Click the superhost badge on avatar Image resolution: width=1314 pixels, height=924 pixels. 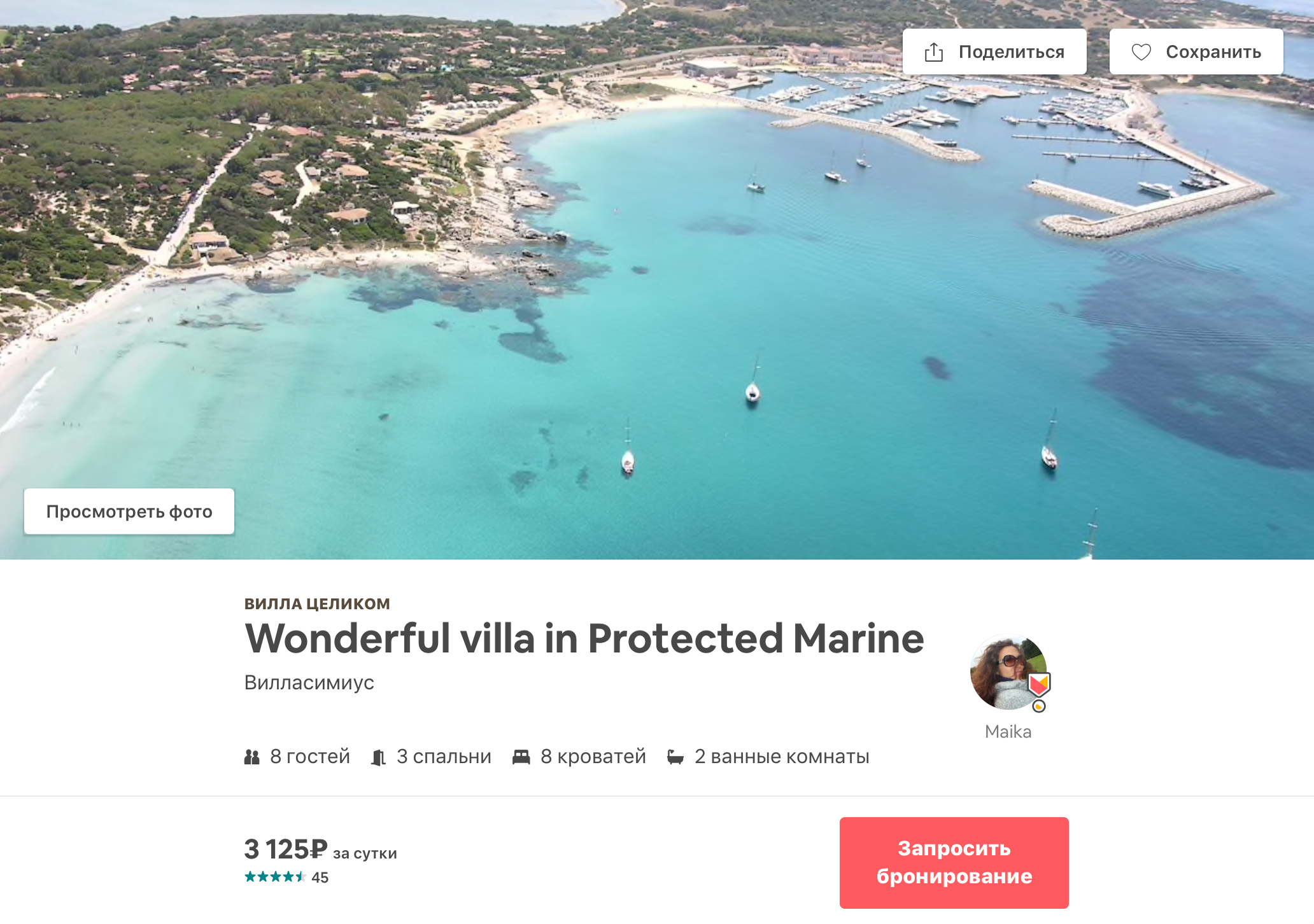pyautogui.click(x=1038, y=685)
